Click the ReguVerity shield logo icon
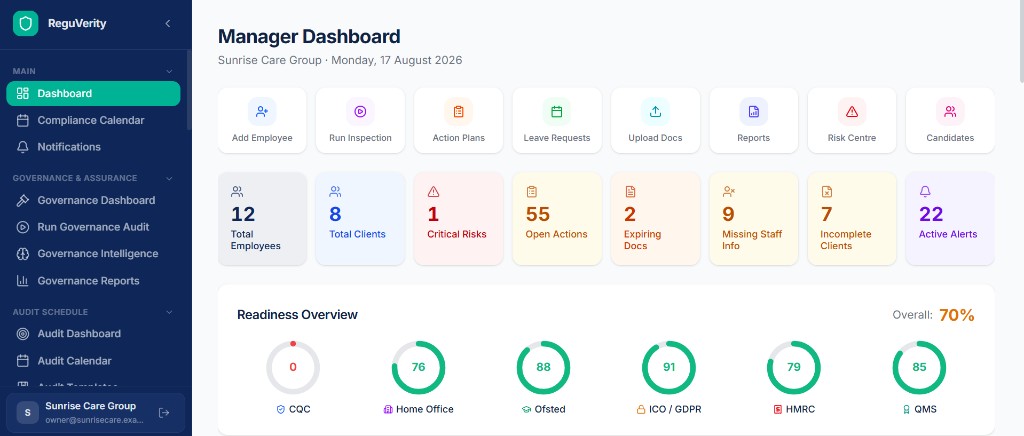Screen dimensions: 1024x436 click(x=25, y=23)
